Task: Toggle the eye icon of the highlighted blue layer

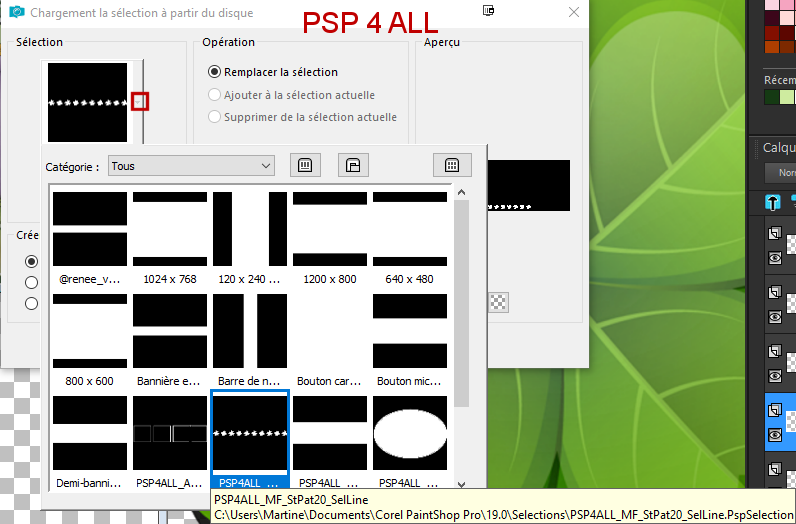Action: coord(774,435)
